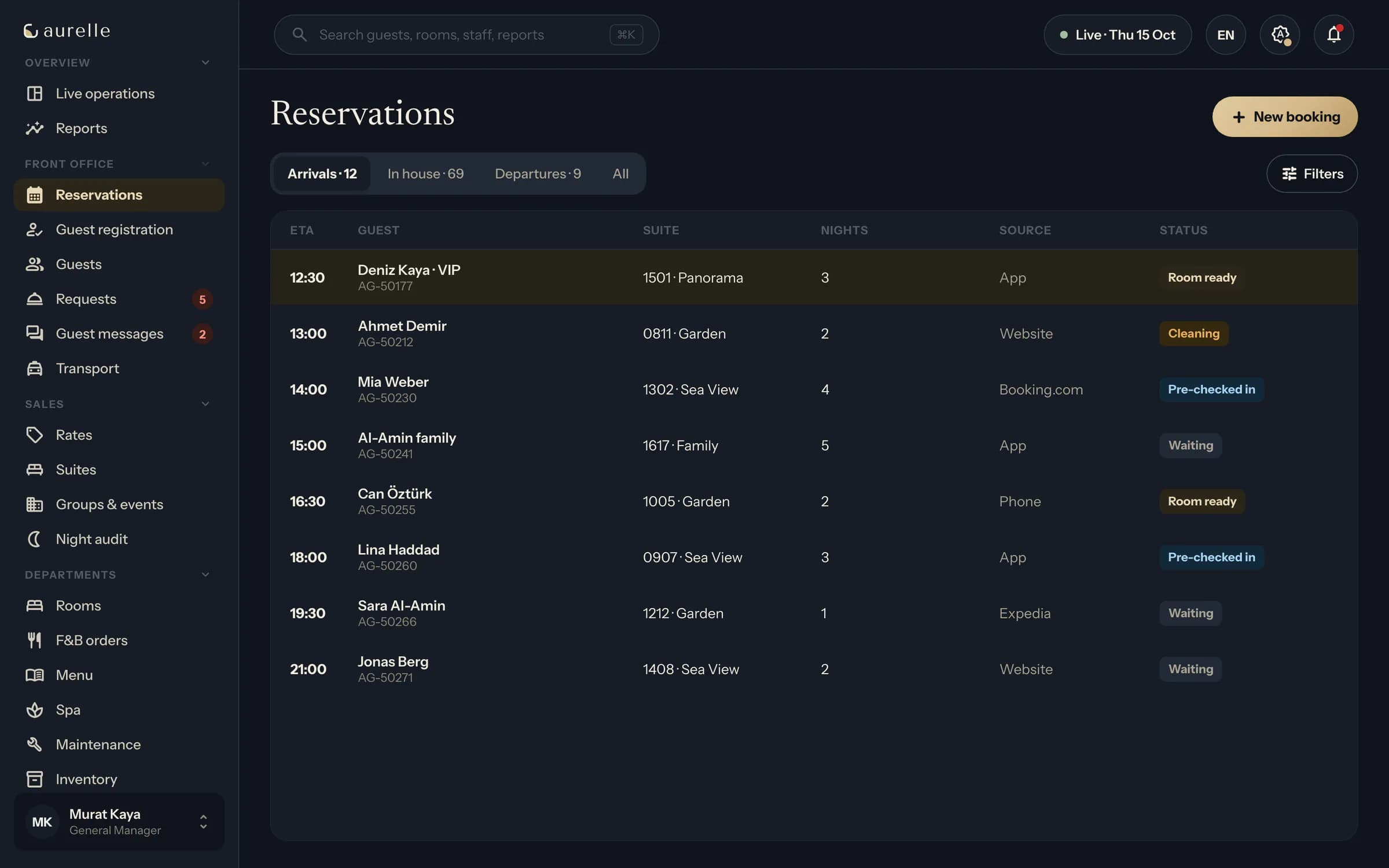Open the Filters panel

click(1312, 174)
